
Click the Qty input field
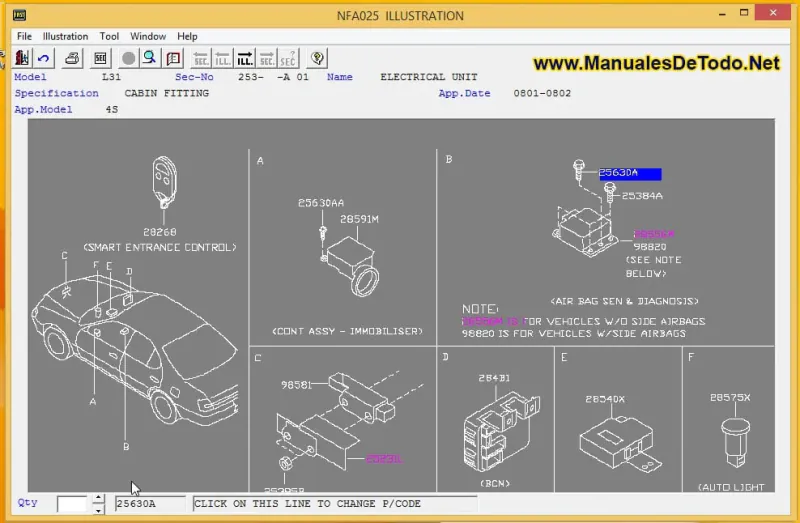(72, 503)
